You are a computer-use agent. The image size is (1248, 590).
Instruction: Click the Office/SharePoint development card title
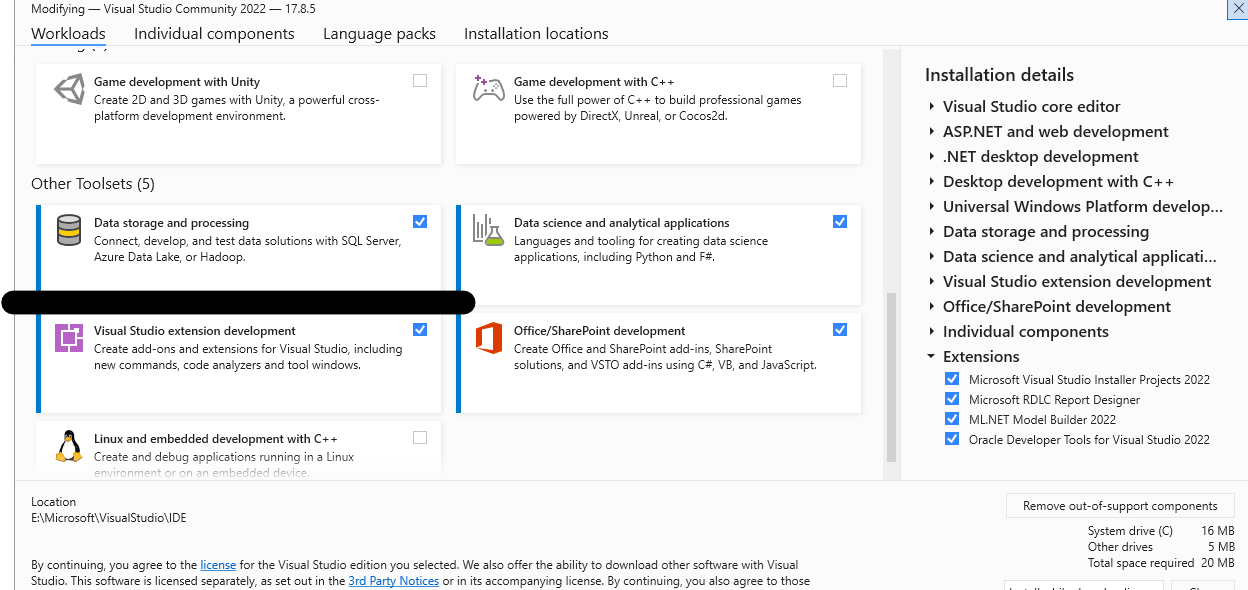pyautogui.click(x=599, y=331)
